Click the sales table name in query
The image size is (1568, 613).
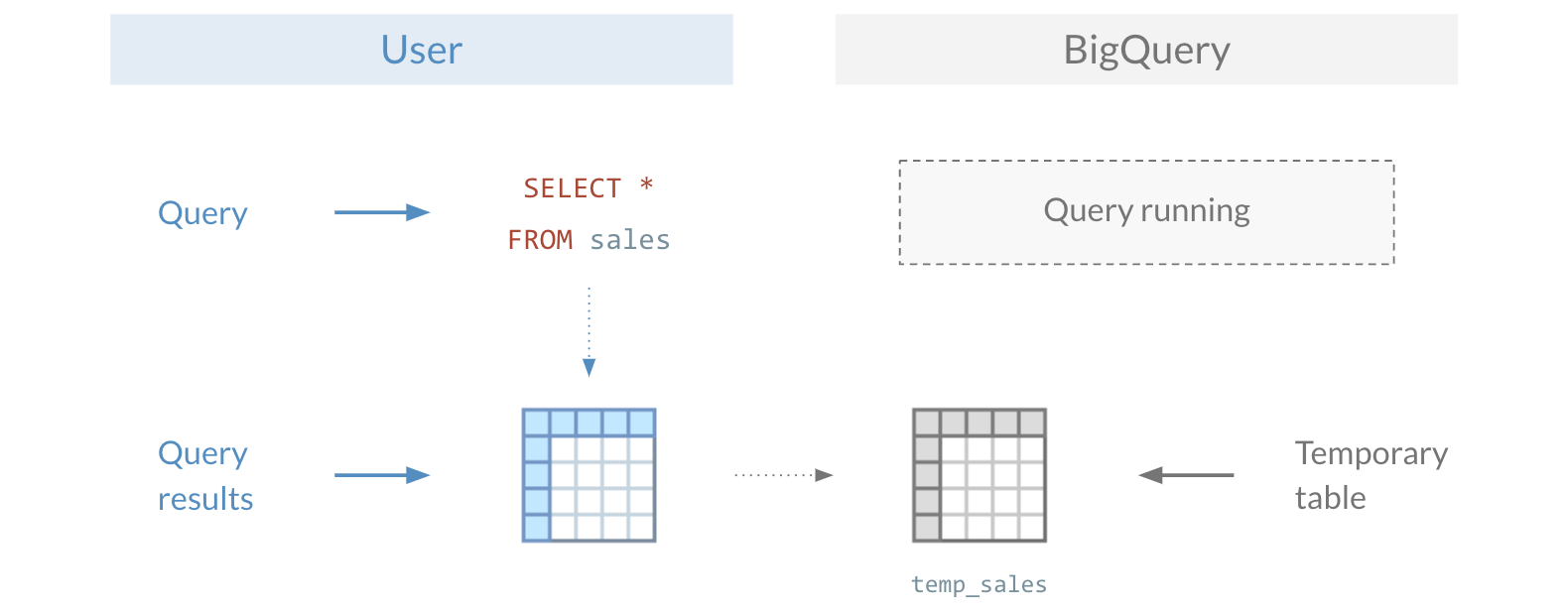629,240
